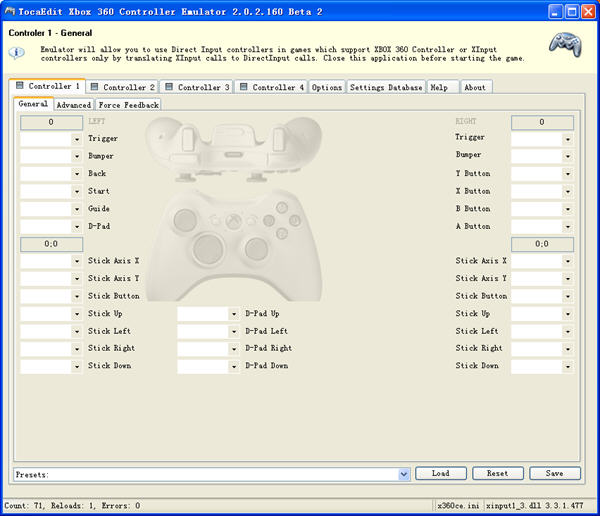Viewport: 600px width, 516px height.
Task: Select the Controller 4 tab
Action: [x=272, y=87]
